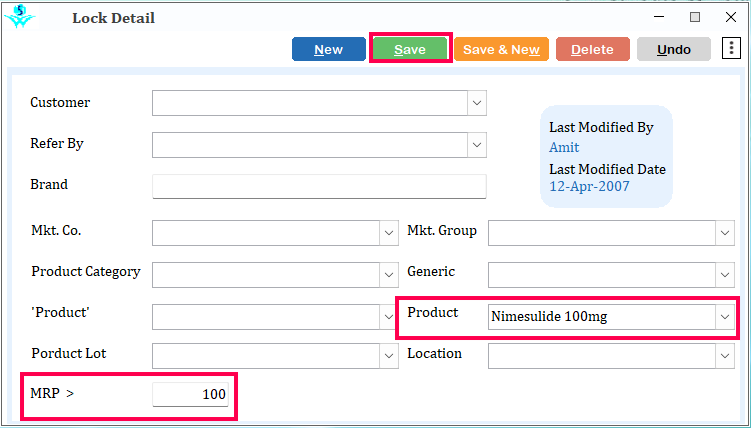Click the Undo button
751x428 pixels.
pyautogui.click(x=673, y=49)
